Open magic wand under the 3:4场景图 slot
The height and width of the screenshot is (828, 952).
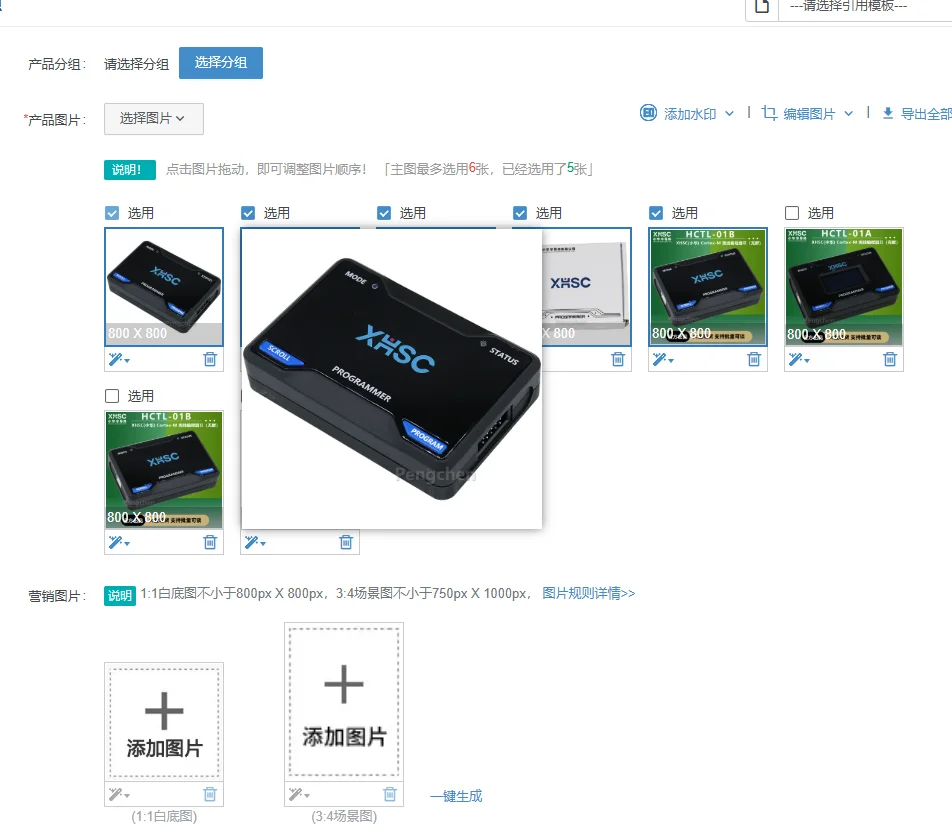pos(299,794)
